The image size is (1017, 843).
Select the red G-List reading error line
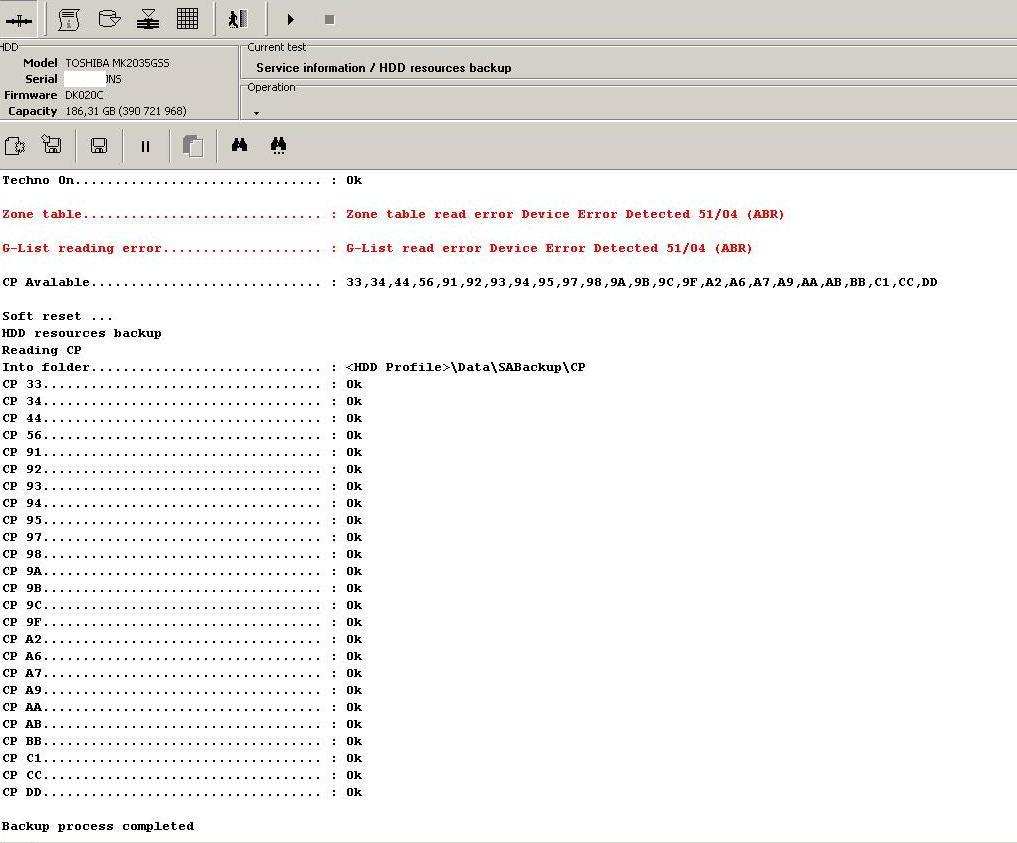pos(377,248)
